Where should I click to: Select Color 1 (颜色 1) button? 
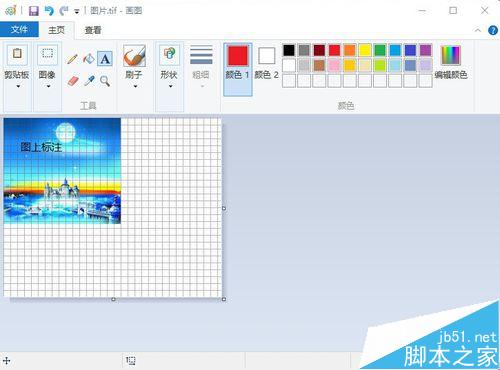(x=238, y=69)
